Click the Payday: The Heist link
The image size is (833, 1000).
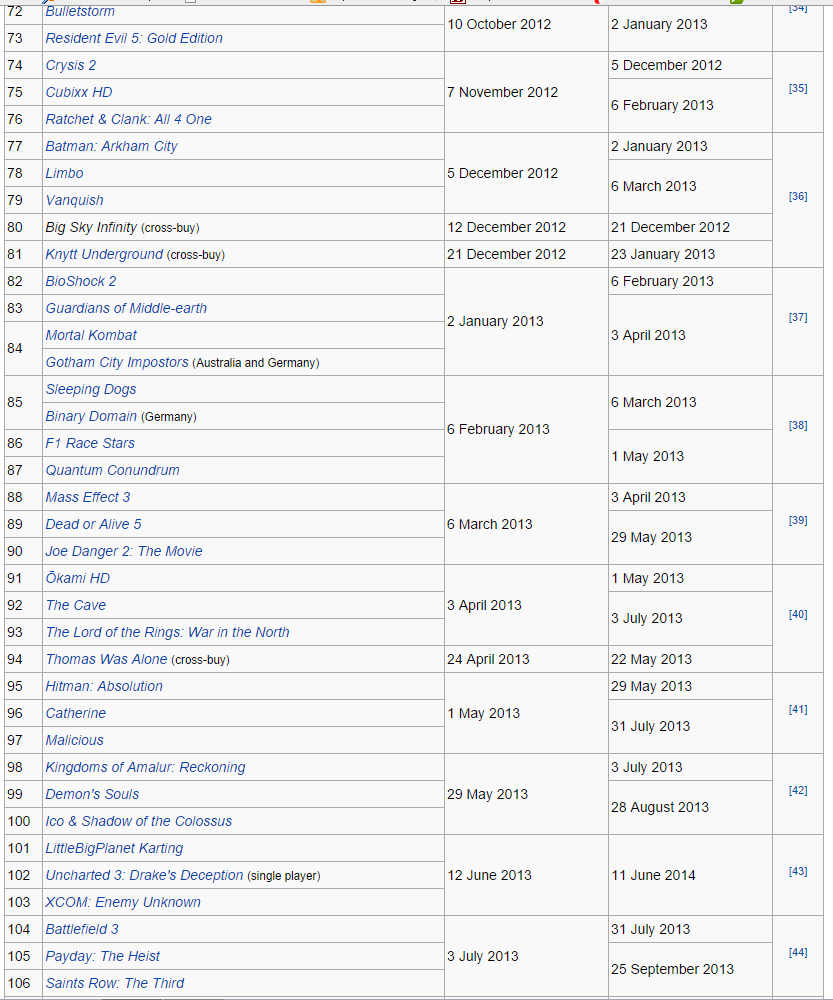point(103,956)
